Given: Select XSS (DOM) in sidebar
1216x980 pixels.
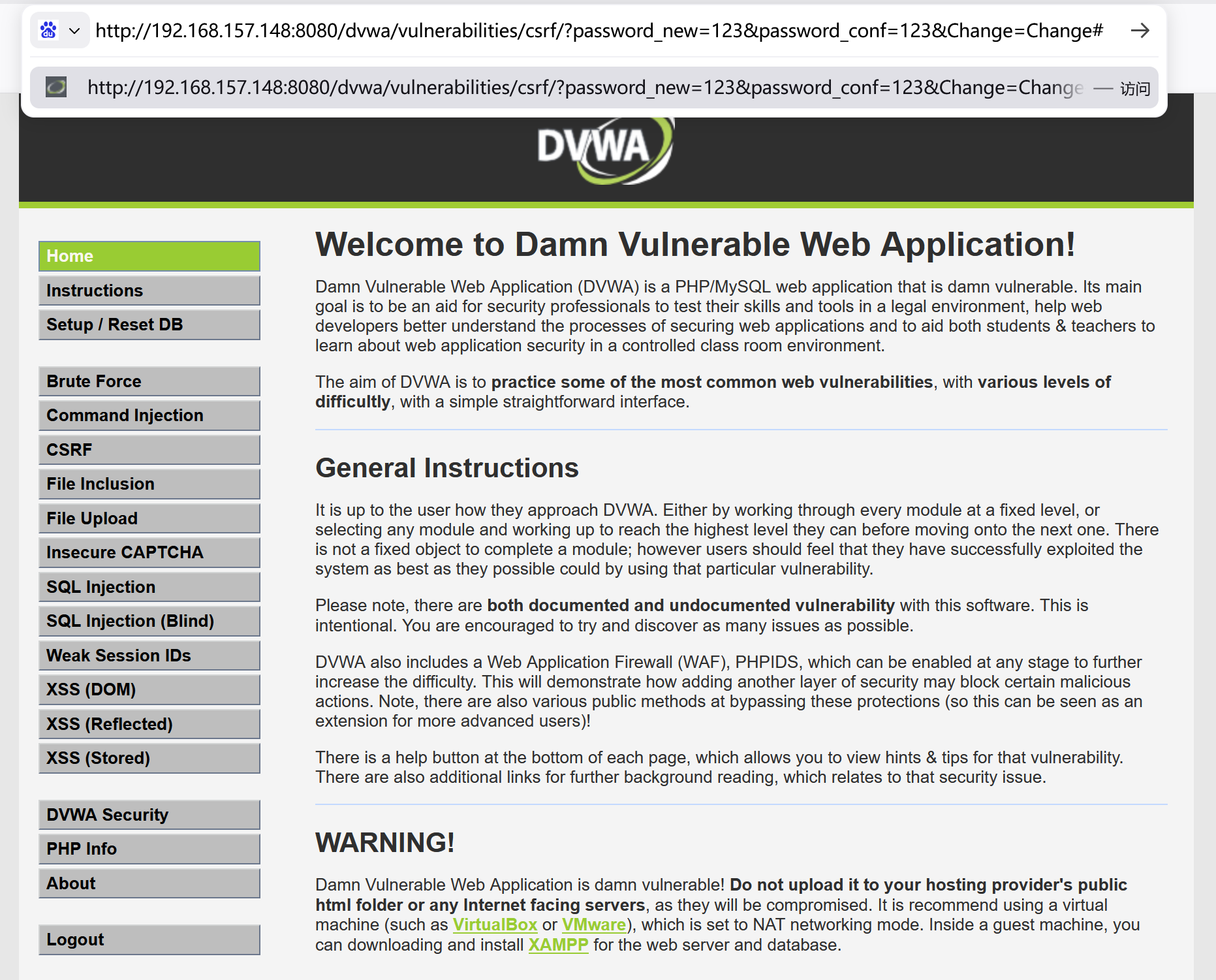Looking at the screenshot, I should coord(149,689).
